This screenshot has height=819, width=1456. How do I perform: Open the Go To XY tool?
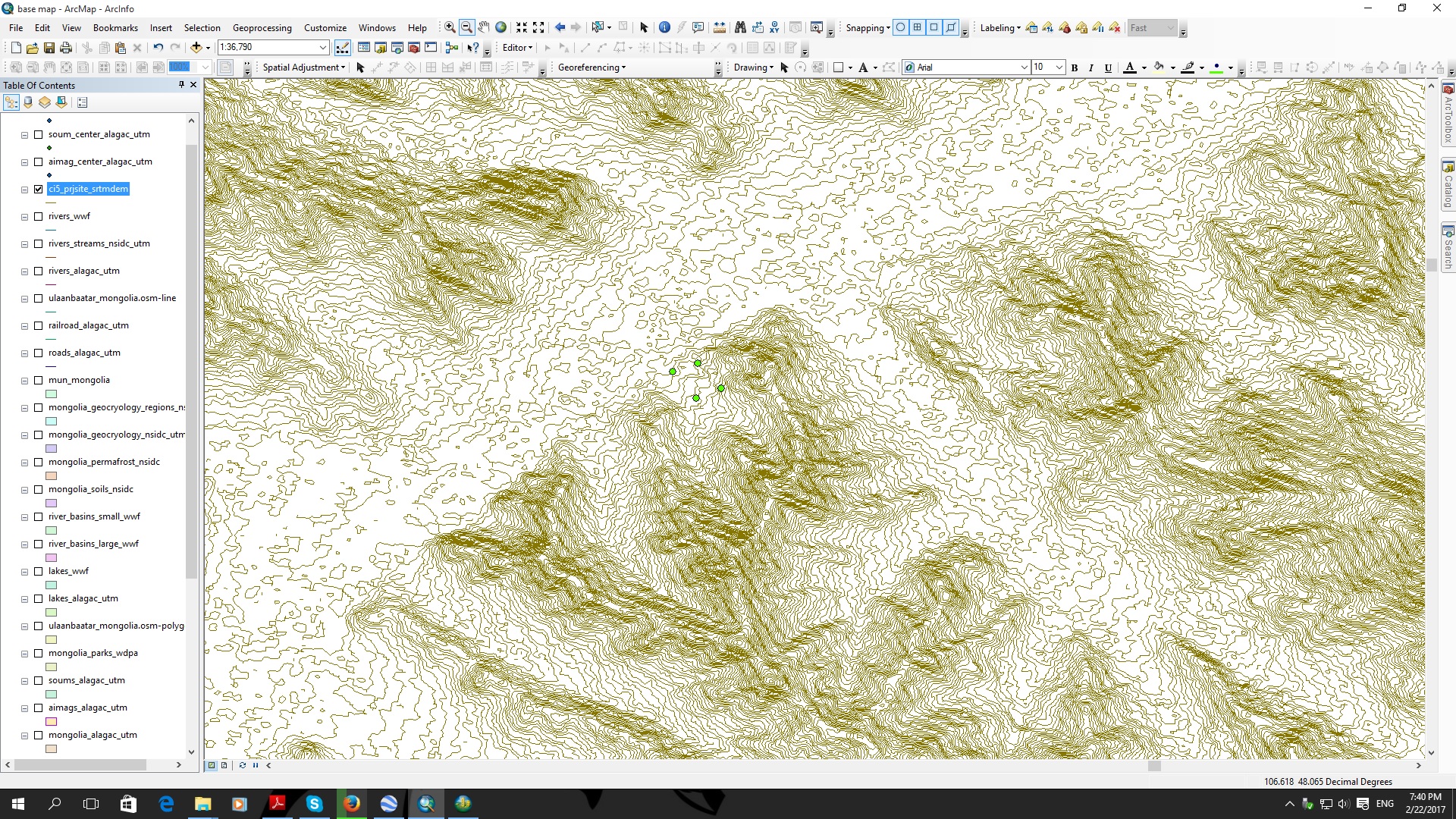[x=774, y=27]
